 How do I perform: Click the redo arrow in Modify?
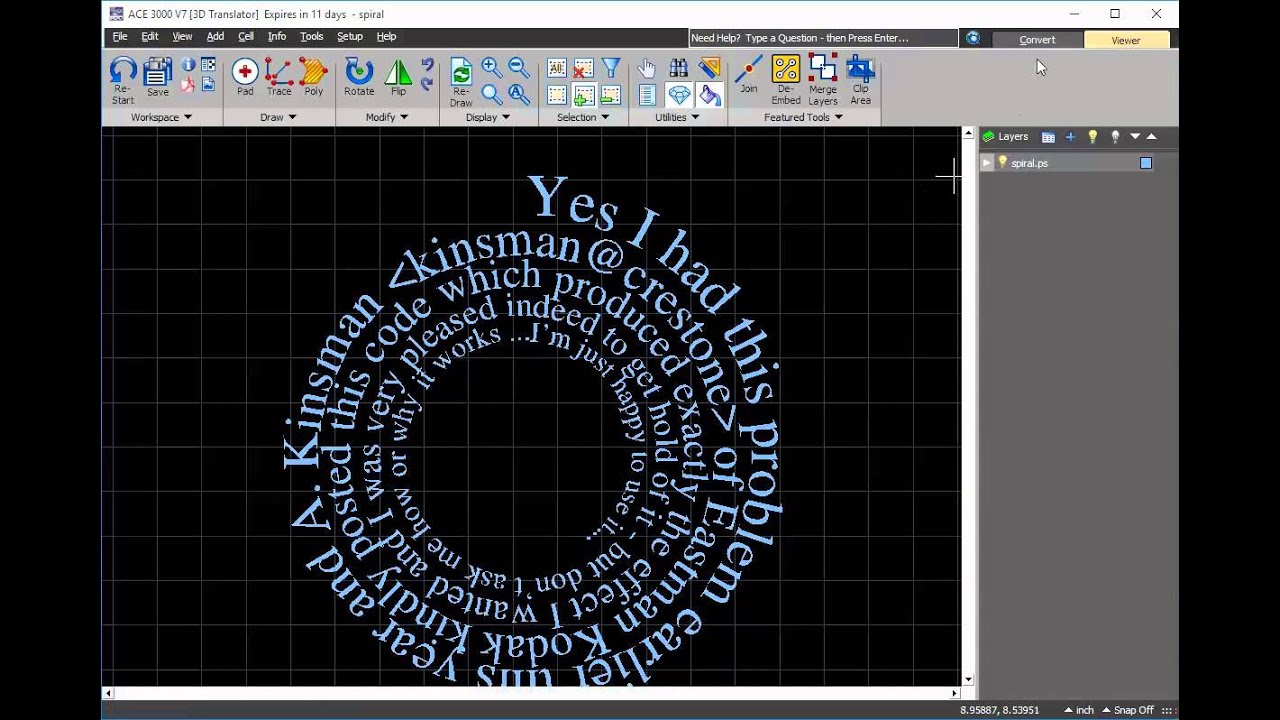(x=427, y=84)
